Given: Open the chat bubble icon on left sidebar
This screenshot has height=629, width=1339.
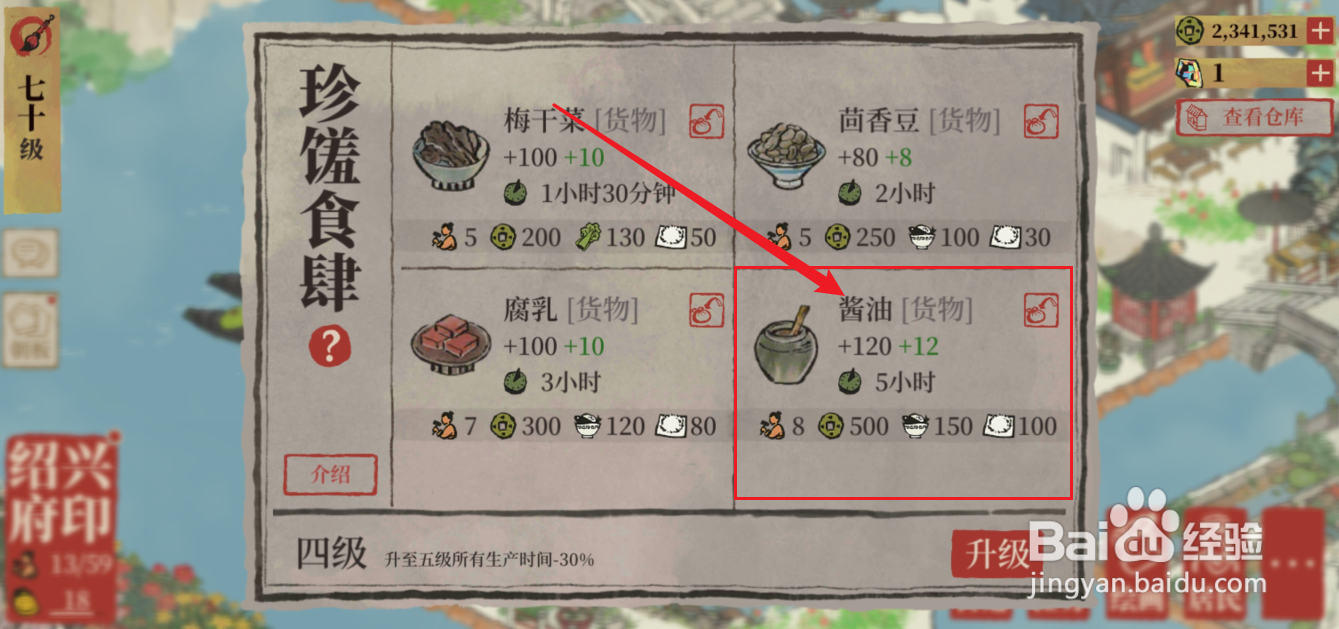Looking at the screenshot, I should point(31,253).
